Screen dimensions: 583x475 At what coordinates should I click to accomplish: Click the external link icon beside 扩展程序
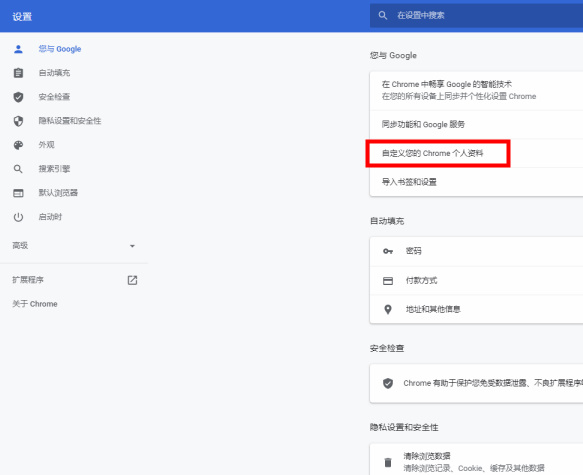click(132, 280)
